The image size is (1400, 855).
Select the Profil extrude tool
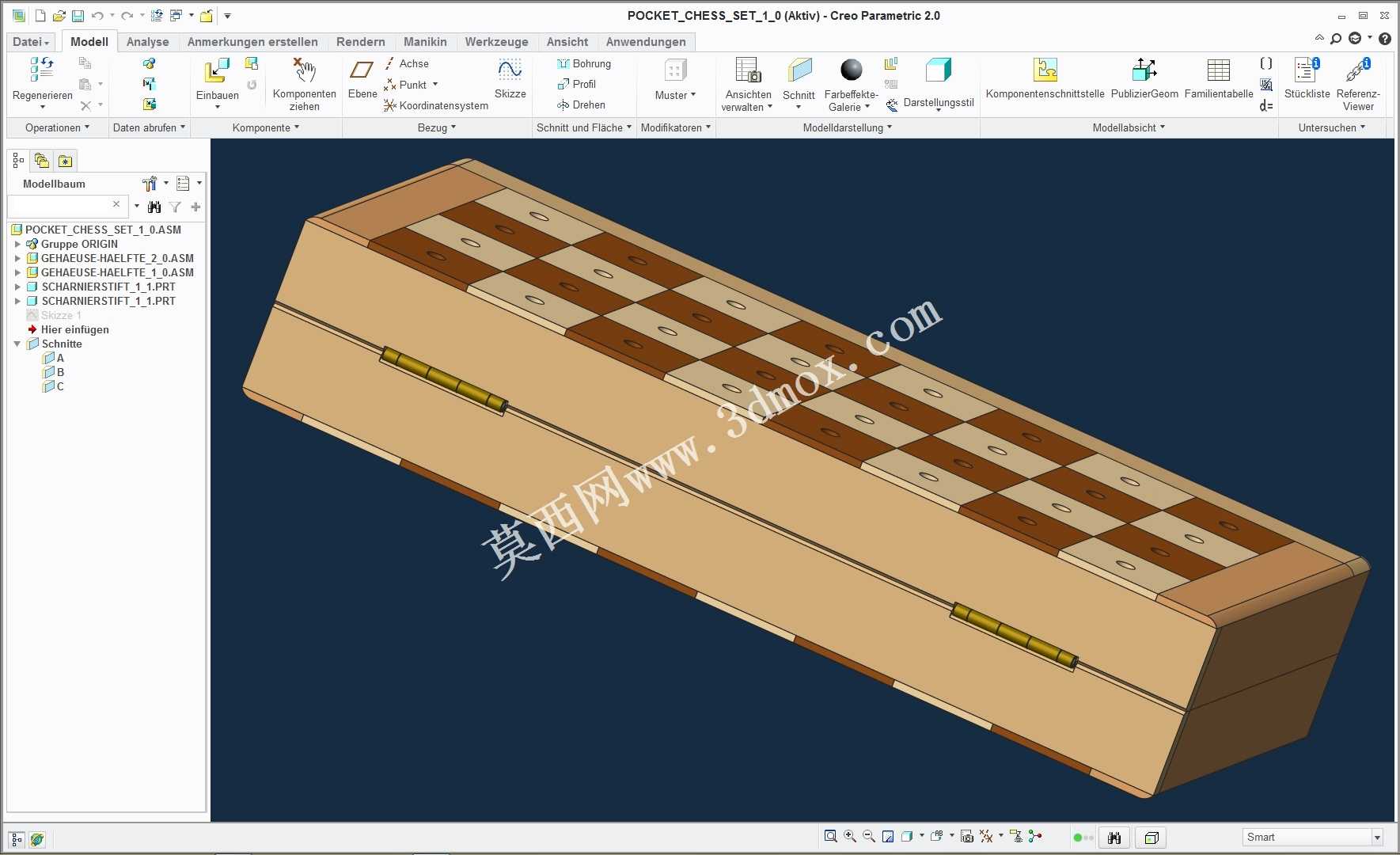576,84
